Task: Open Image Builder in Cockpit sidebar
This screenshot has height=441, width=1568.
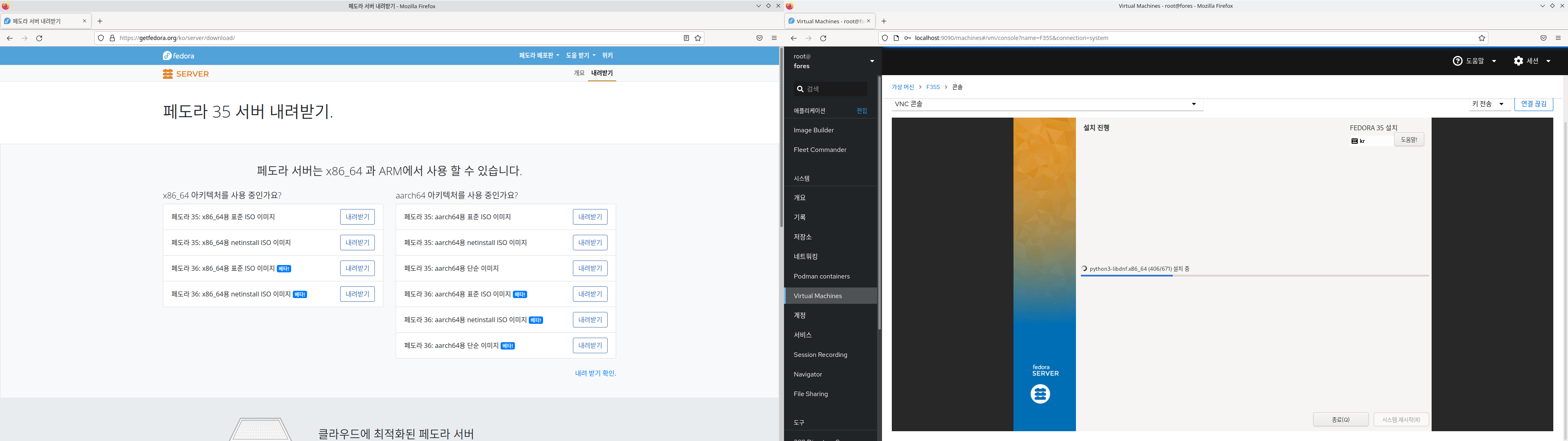Action: tap(830, 130)
